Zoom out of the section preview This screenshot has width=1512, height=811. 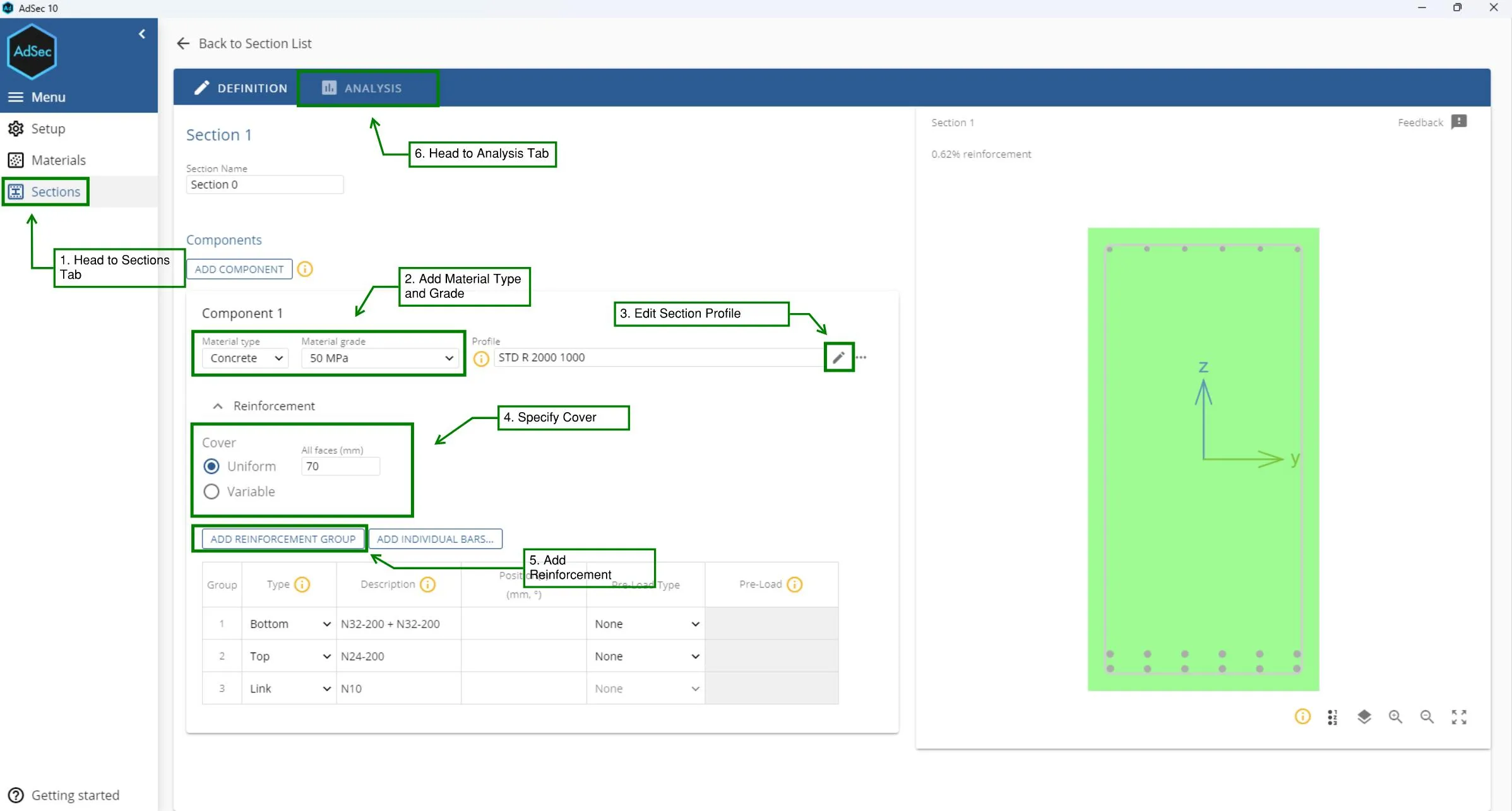click(x=1427, y=717)
